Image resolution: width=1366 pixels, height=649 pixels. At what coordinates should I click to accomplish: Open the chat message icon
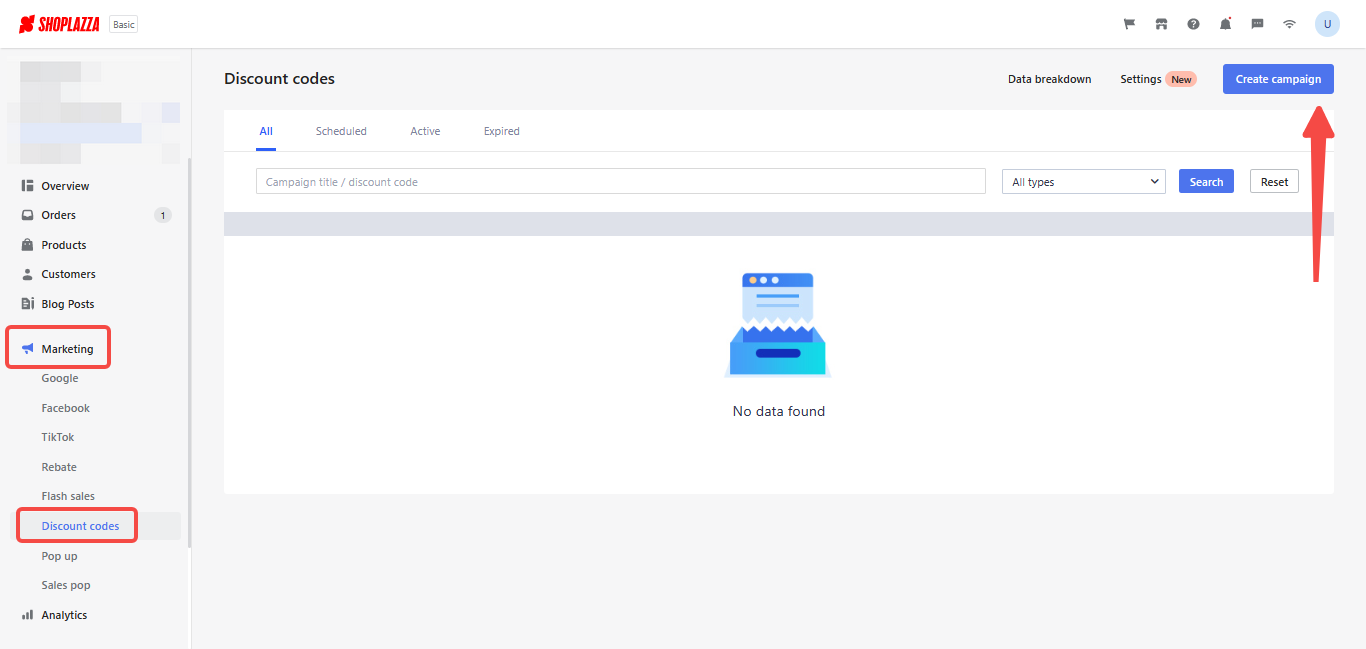point(1257,24)
